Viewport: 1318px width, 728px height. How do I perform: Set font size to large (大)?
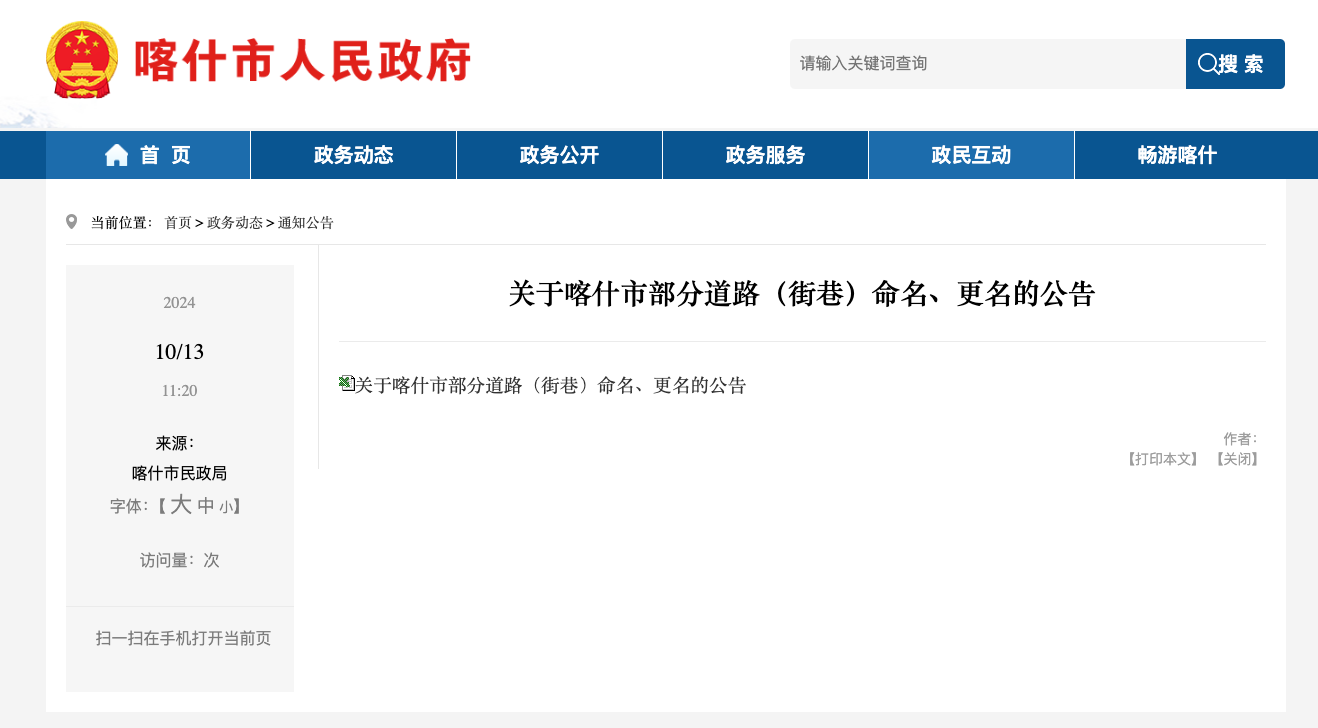click(x=180, y=505)
